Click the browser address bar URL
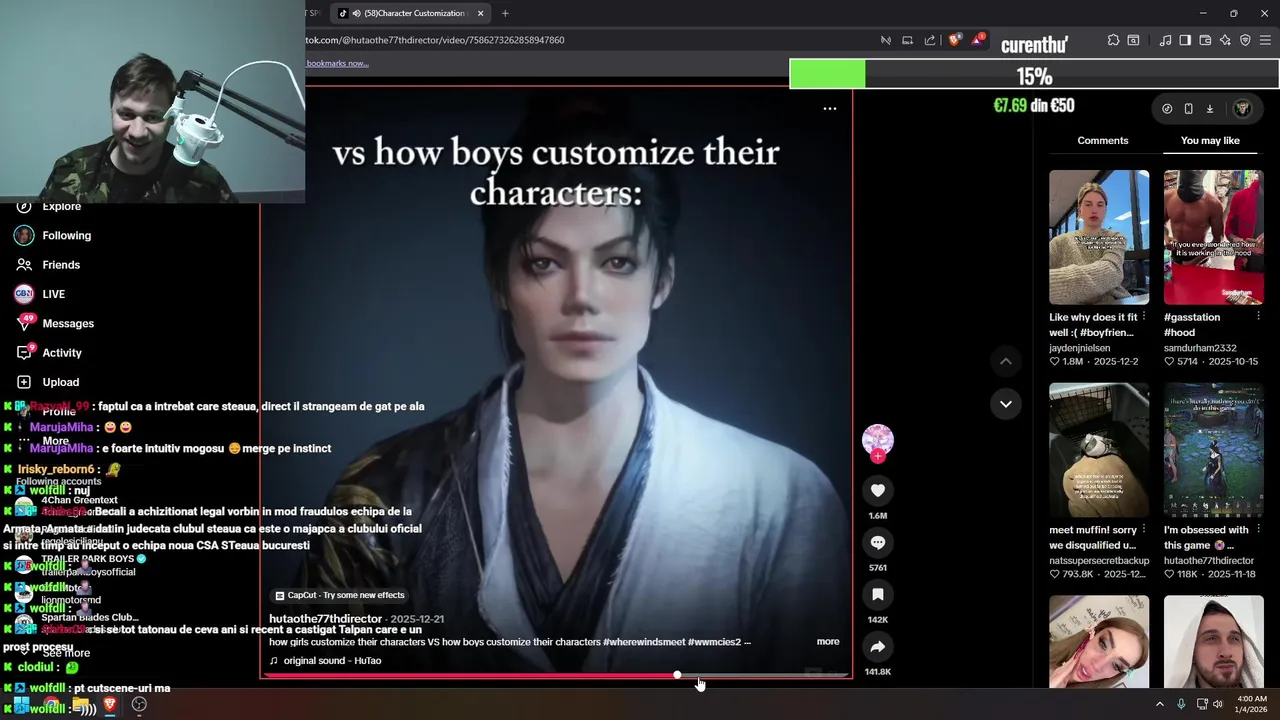1280x720 pixels. click(435, 40)
